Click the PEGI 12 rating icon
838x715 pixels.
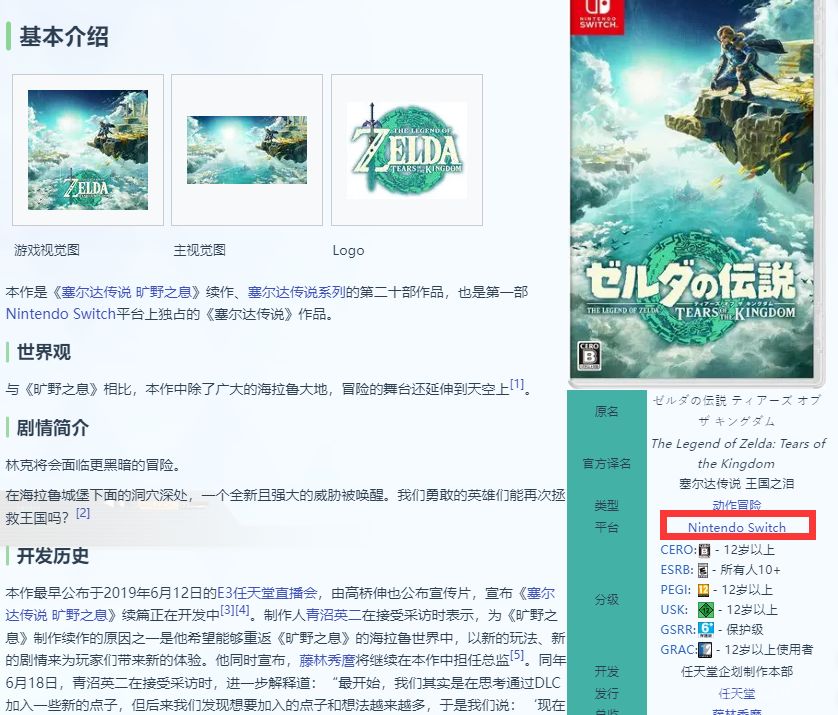coord(703,590)
